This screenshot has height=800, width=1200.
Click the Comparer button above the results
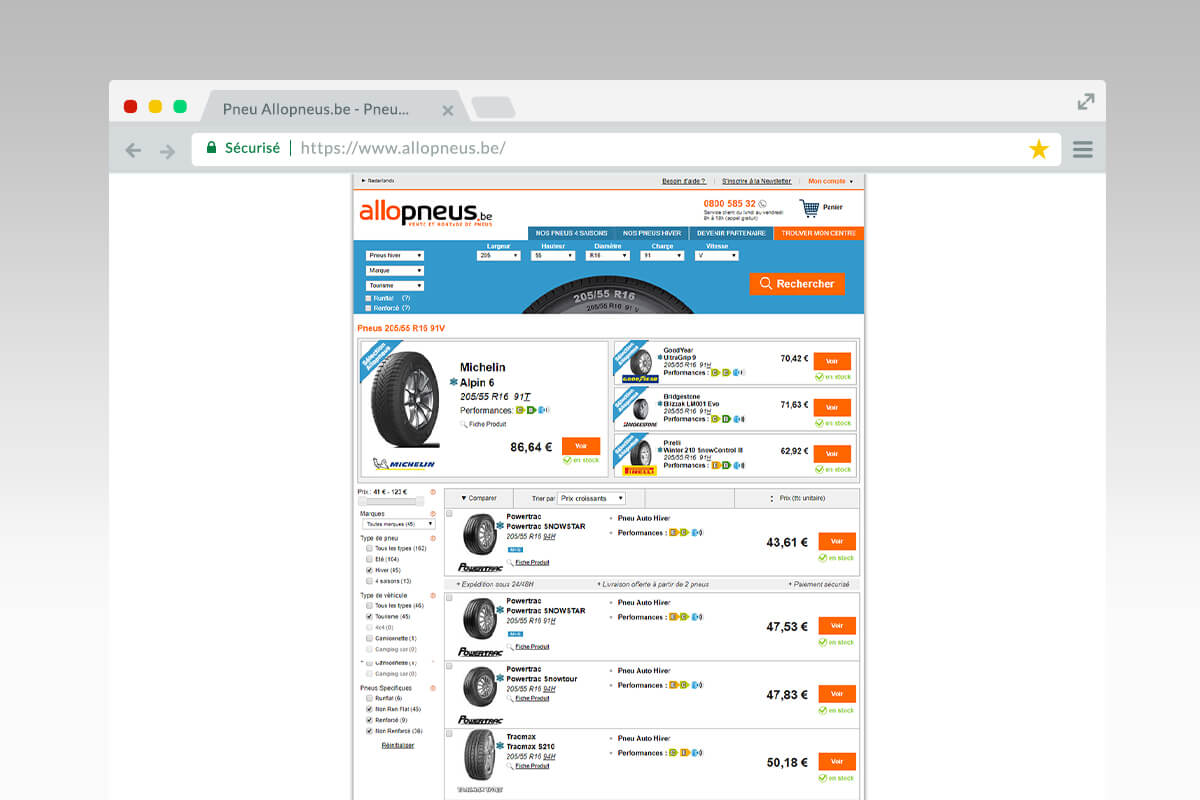click(479, 498)
